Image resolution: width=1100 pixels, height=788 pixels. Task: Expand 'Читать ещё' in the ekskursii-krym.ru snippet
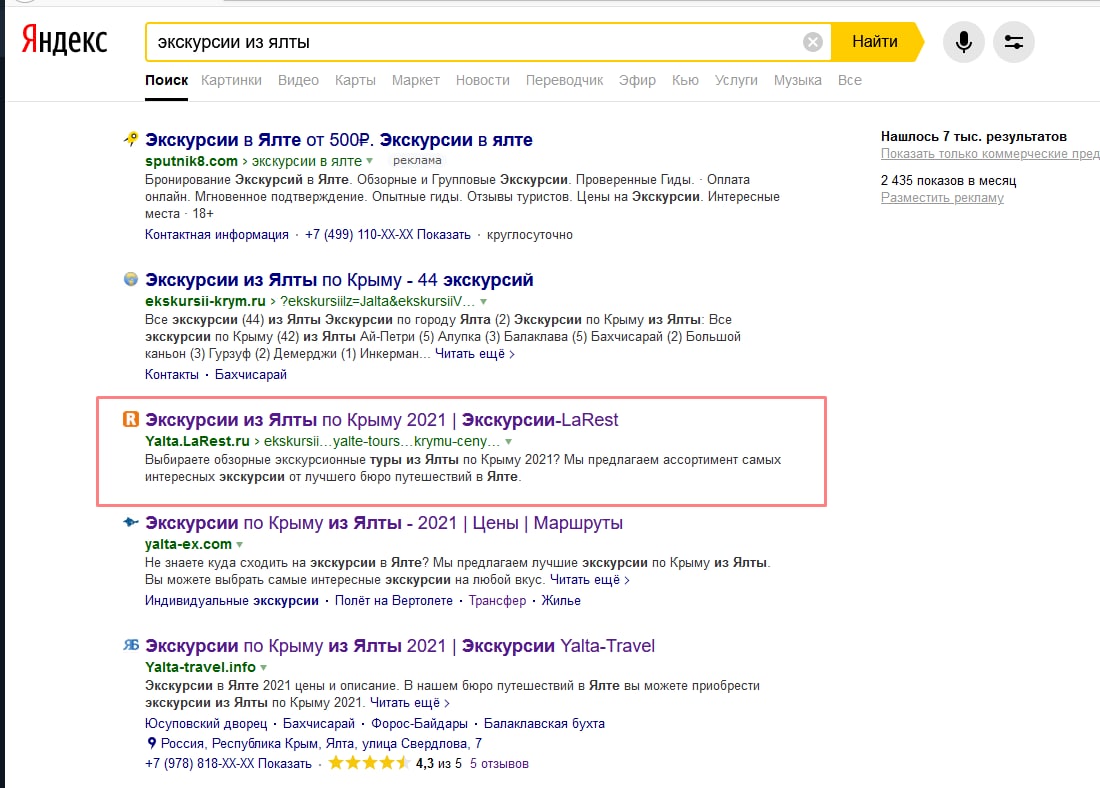(474, 354)
